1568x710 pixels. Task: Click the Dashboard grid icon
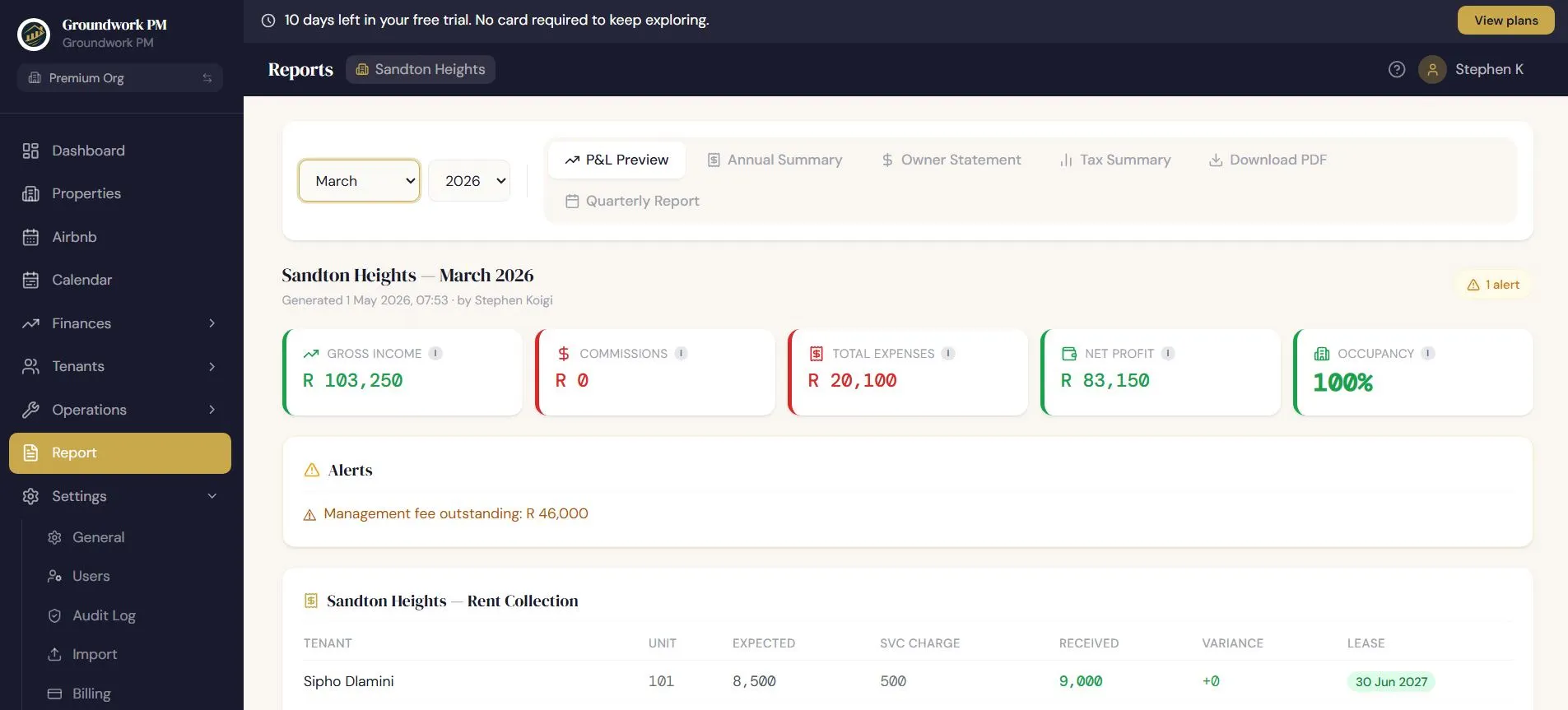coord(30,151)
